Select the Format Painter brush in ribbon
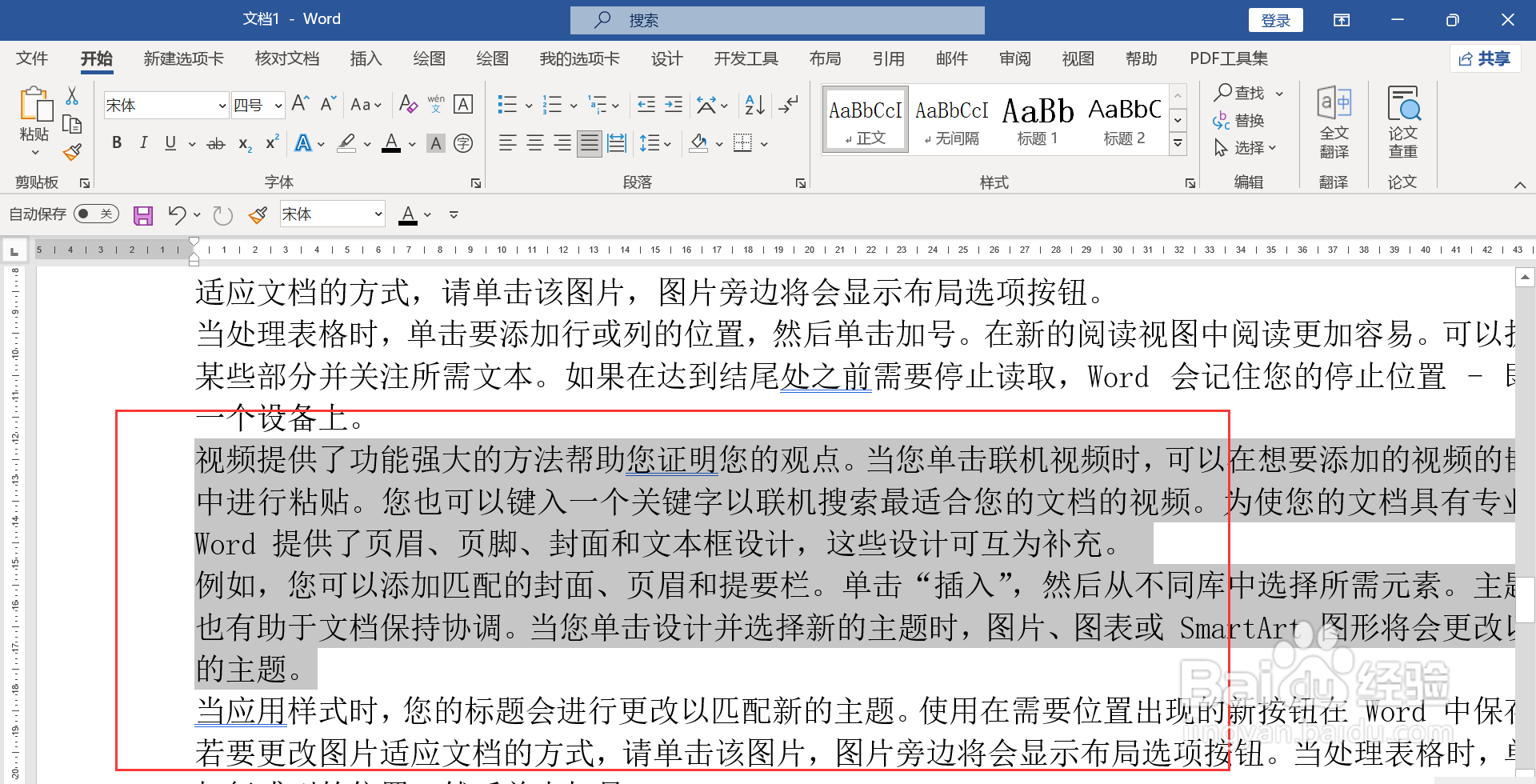This screenshot has height=784, width=1536. coord(72,151)
